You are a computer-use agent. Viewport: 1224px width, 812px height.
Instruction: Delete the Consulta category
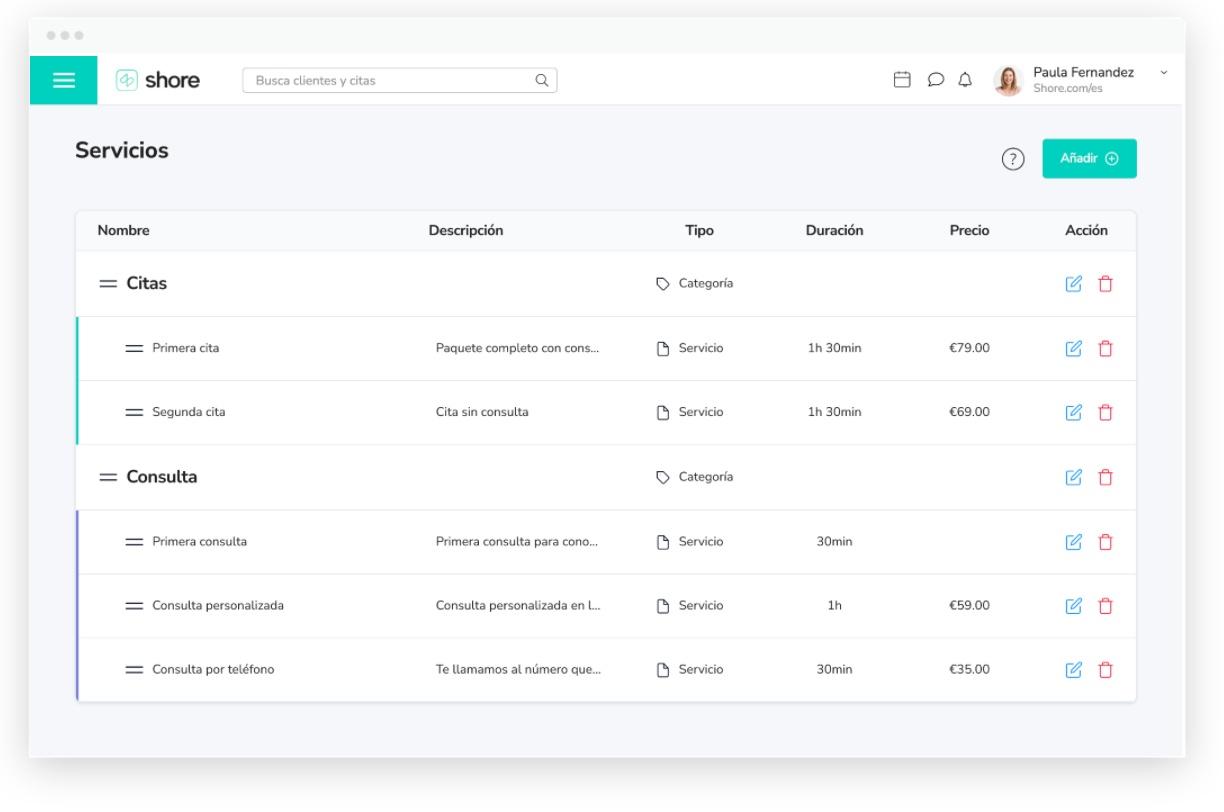pos(1105,478)
